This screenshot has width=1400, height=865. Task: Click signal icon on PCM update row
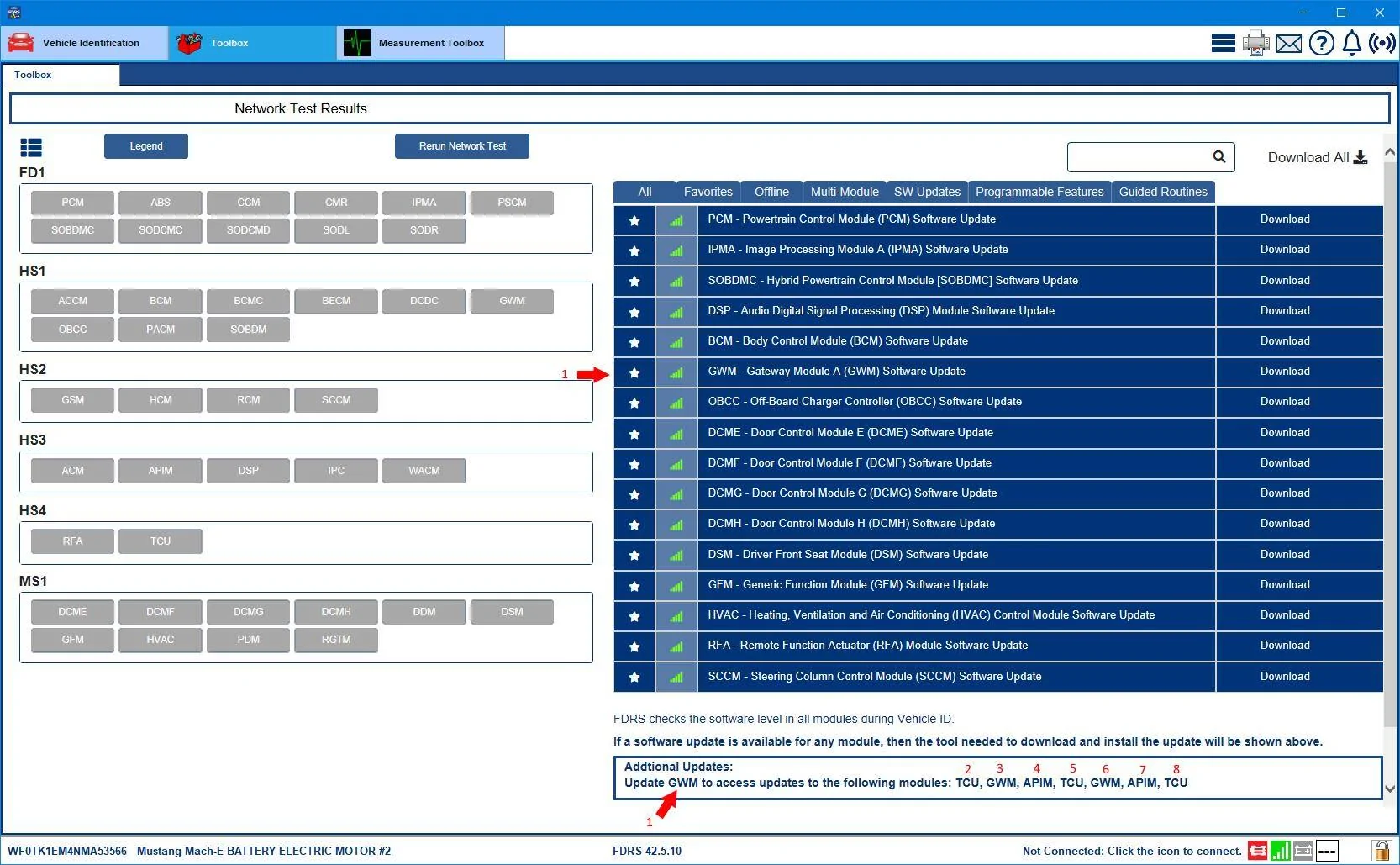676,220
